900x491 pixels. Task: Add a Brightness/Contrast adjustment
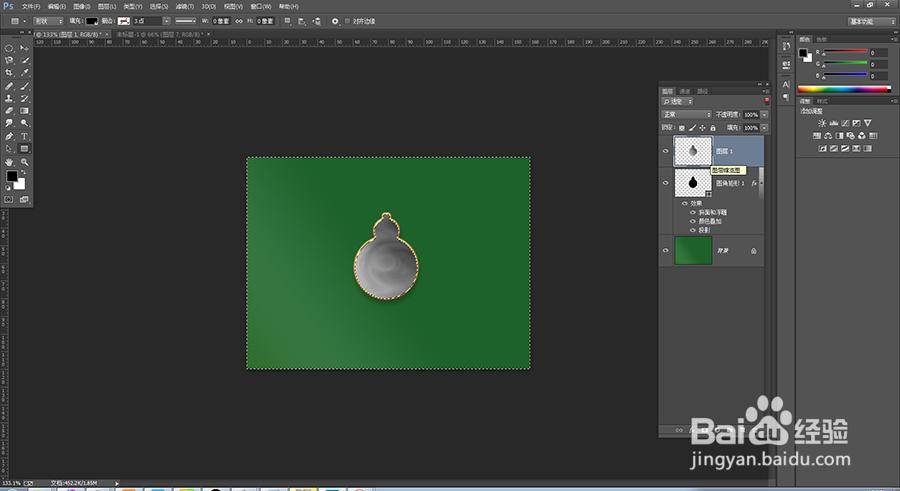pos(822,123)
